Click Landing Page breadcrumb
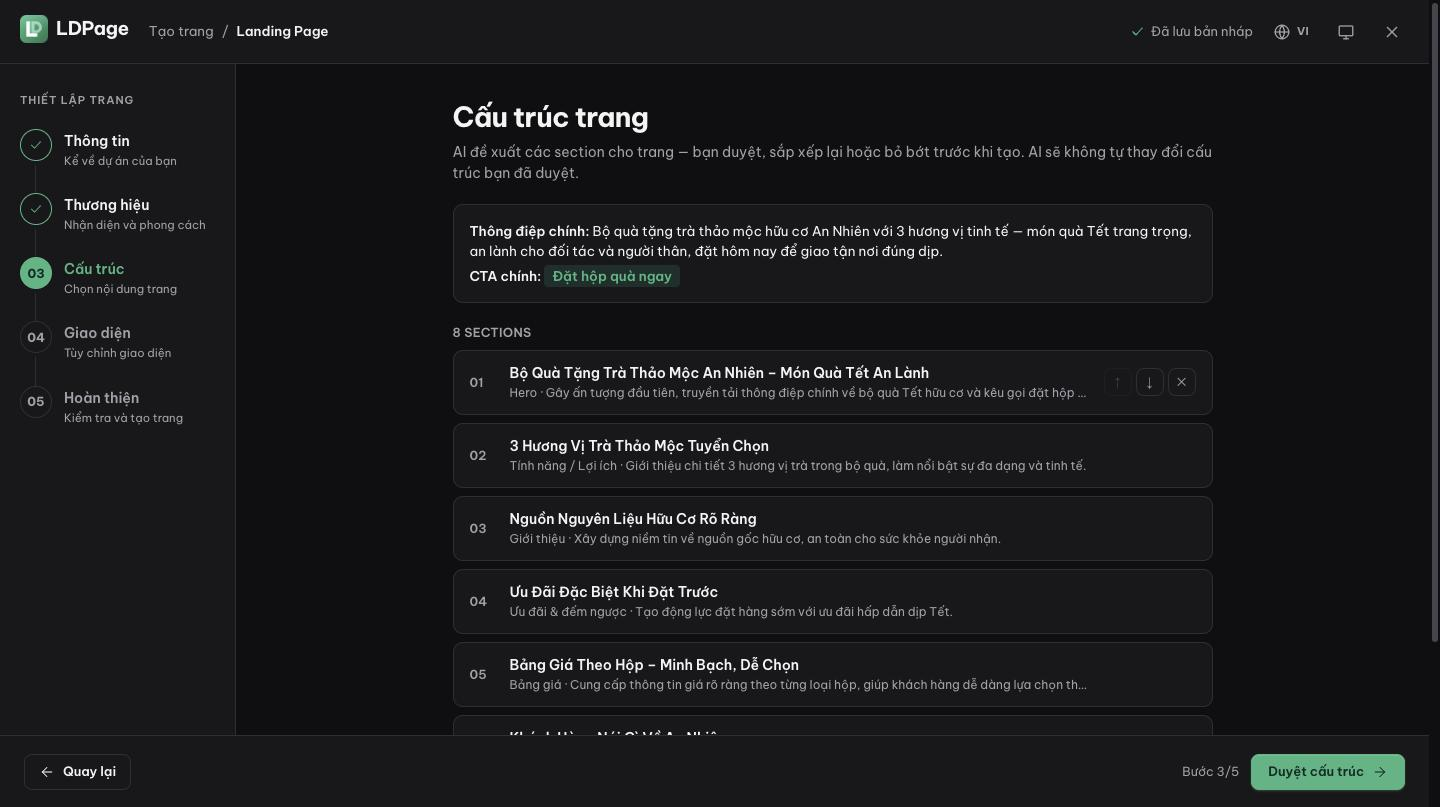Viewport: 1440px width, 807px height. click(282, 31)
